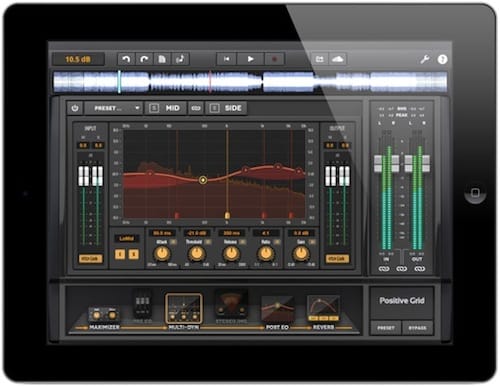Click the OUTPUT section right fader handle
This screenshot has width=500, height=387.
coord(345,176)
